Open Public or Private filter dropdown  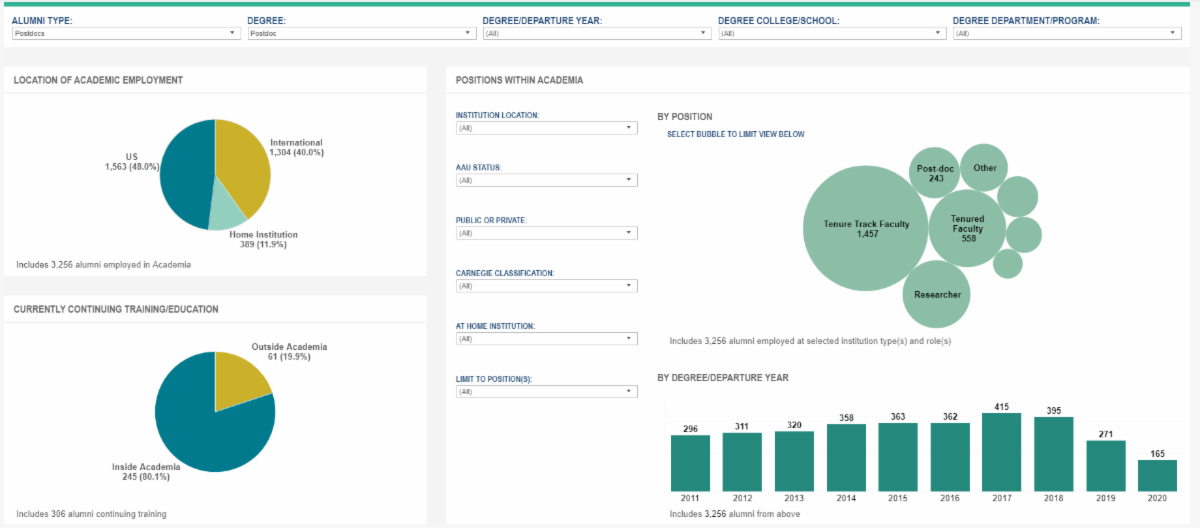546,233
